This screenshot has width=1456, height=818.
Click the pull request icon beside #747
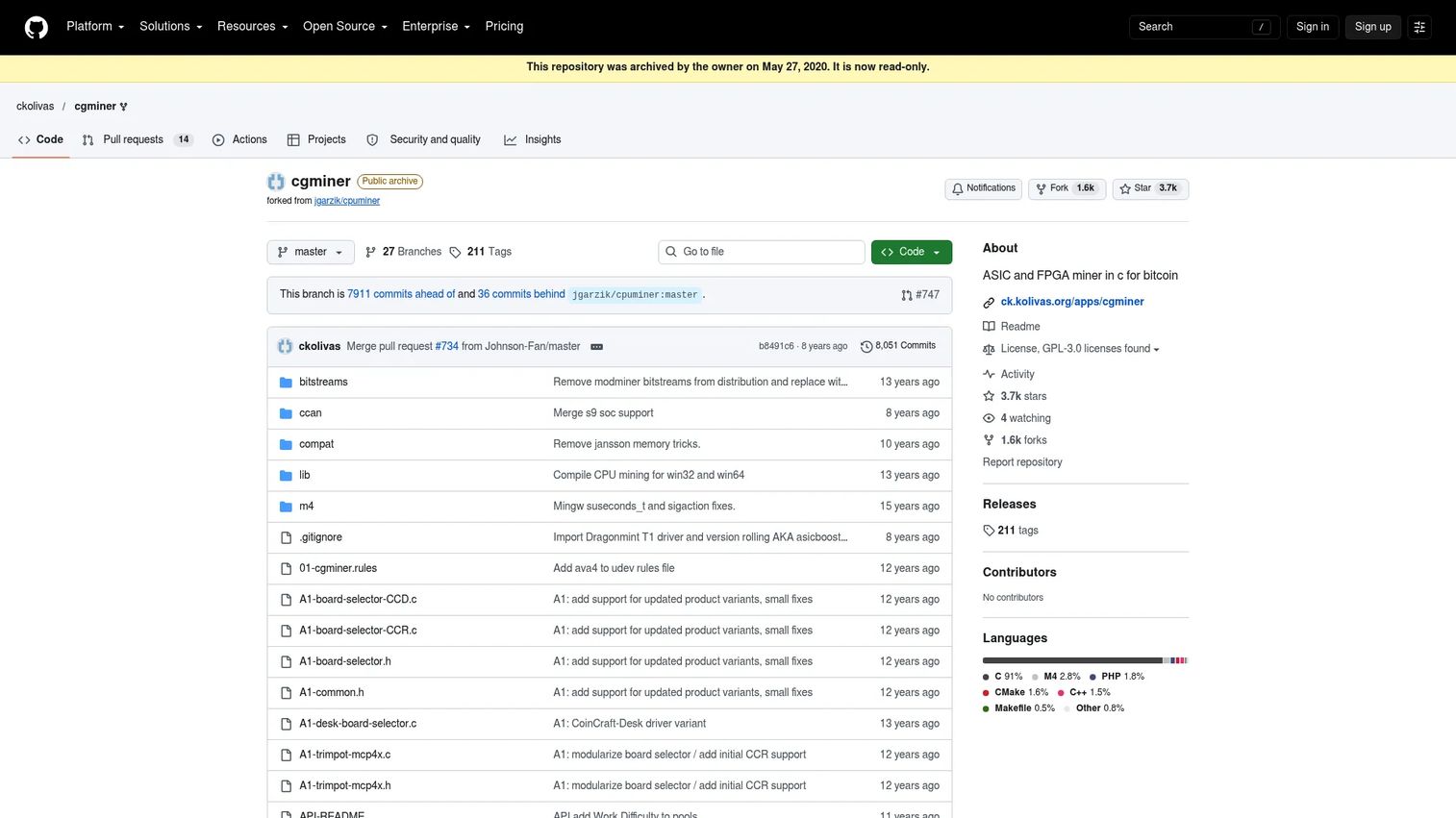point(906,295)
